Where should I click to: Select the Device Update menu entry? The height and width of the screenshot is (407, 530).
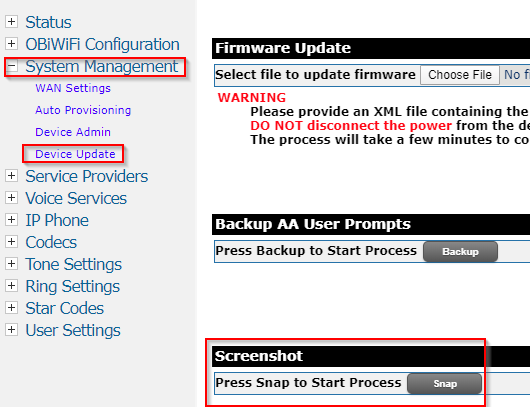point(75,154)
